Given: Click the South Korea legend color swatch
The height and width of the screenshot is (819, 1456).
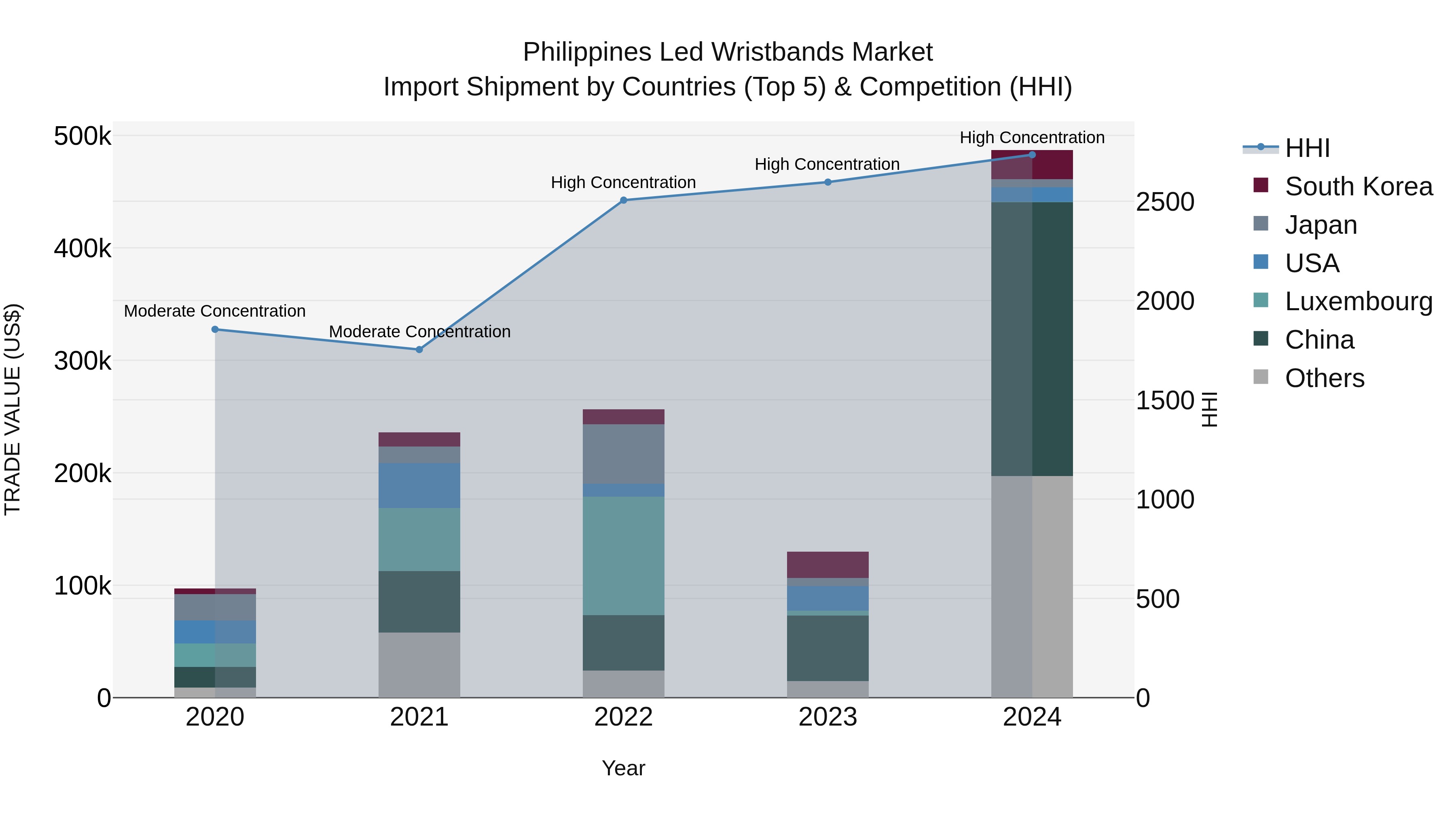Looking at the screenshot, I should click(x=1260, y=185).
